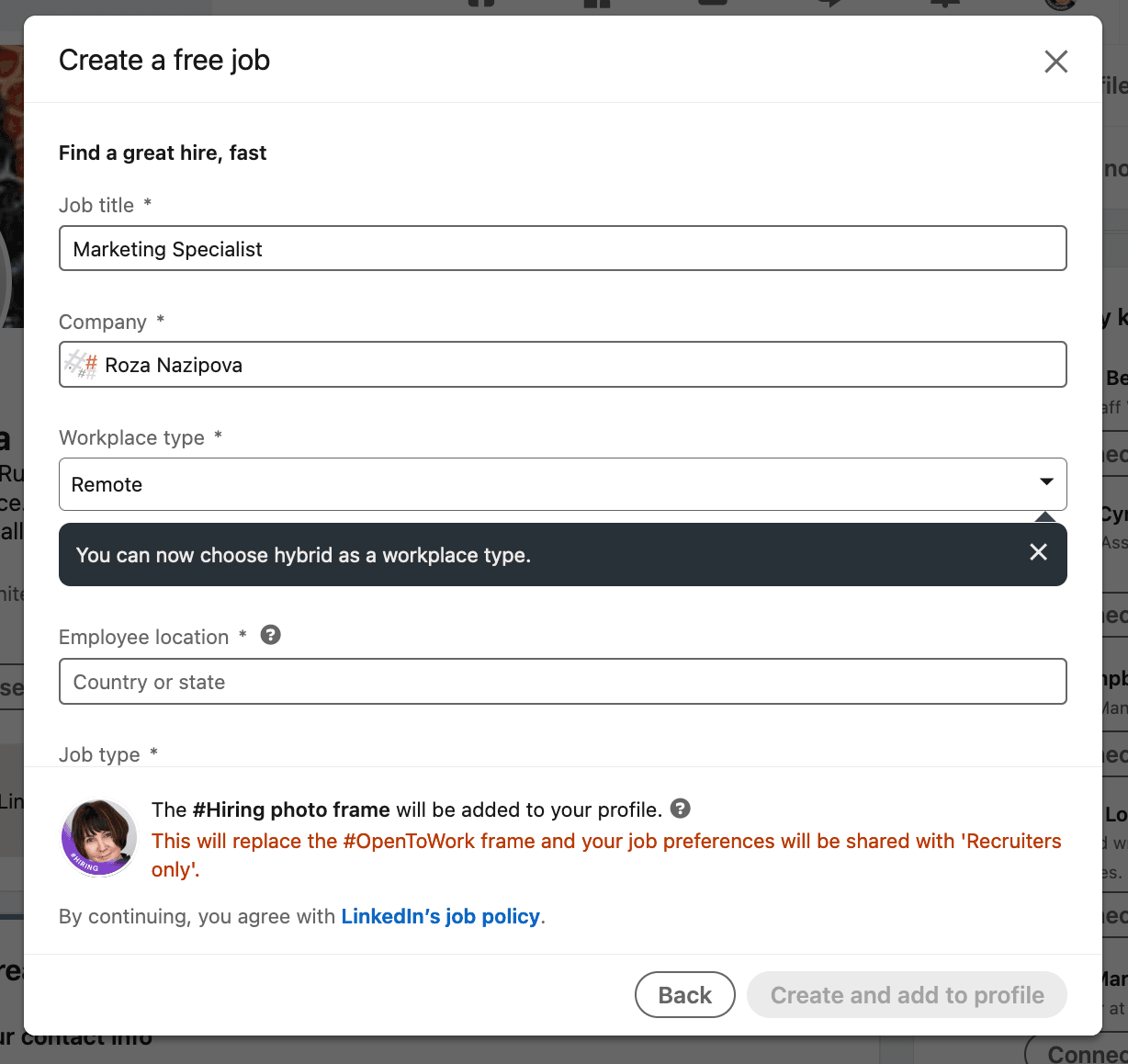
Task: Click the hybrid workplace type tooltip message
Action: [x=303, y=555]
